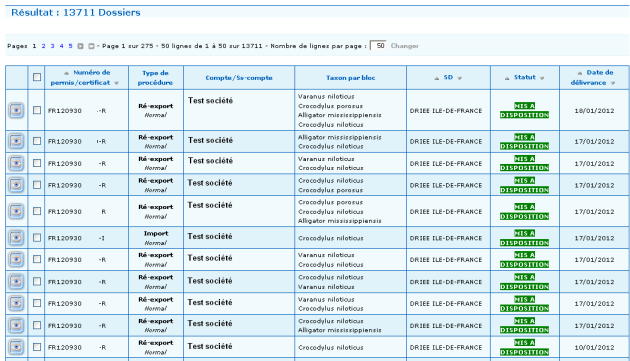Viewport: 630px width, 361px height.
Task: Go to results page 2
Action: (43, 46)
